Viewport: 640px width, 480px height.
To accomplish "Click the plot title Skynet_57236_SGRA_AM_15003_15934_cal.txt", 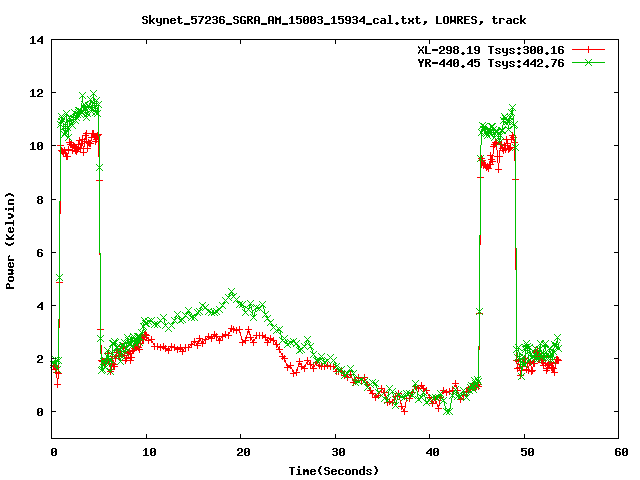I will click(281, 20).
